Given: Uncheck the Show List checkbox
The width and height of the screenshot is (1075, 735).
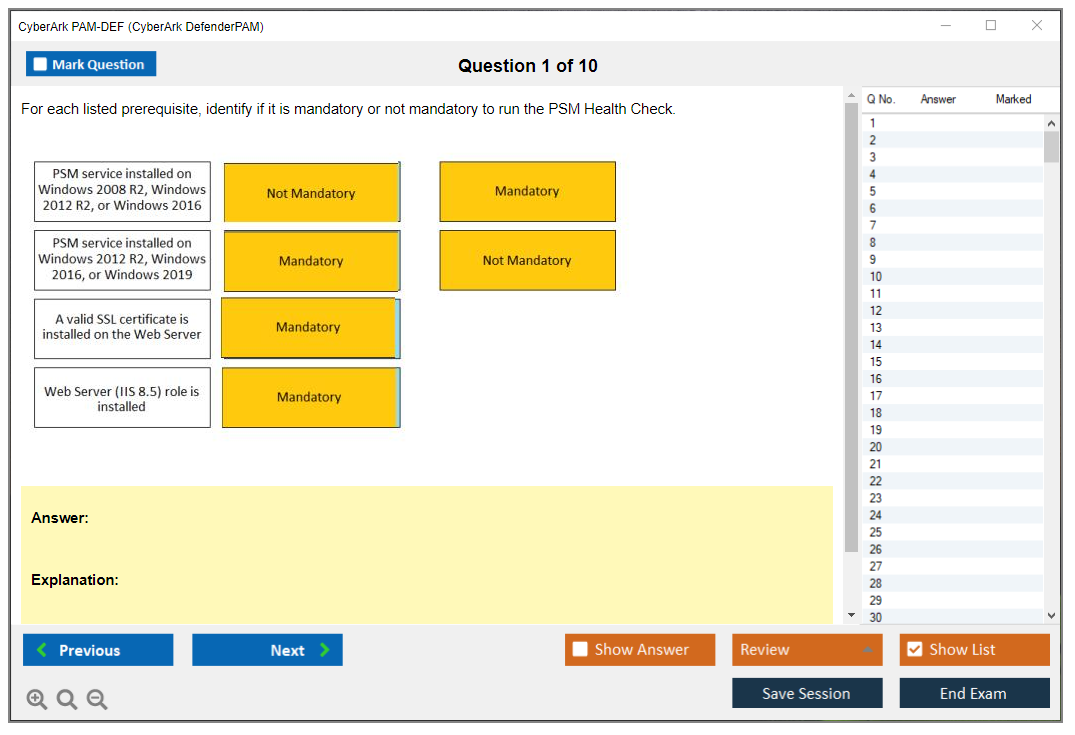Looking at the screenshot, I should click(x=914, y=650).
